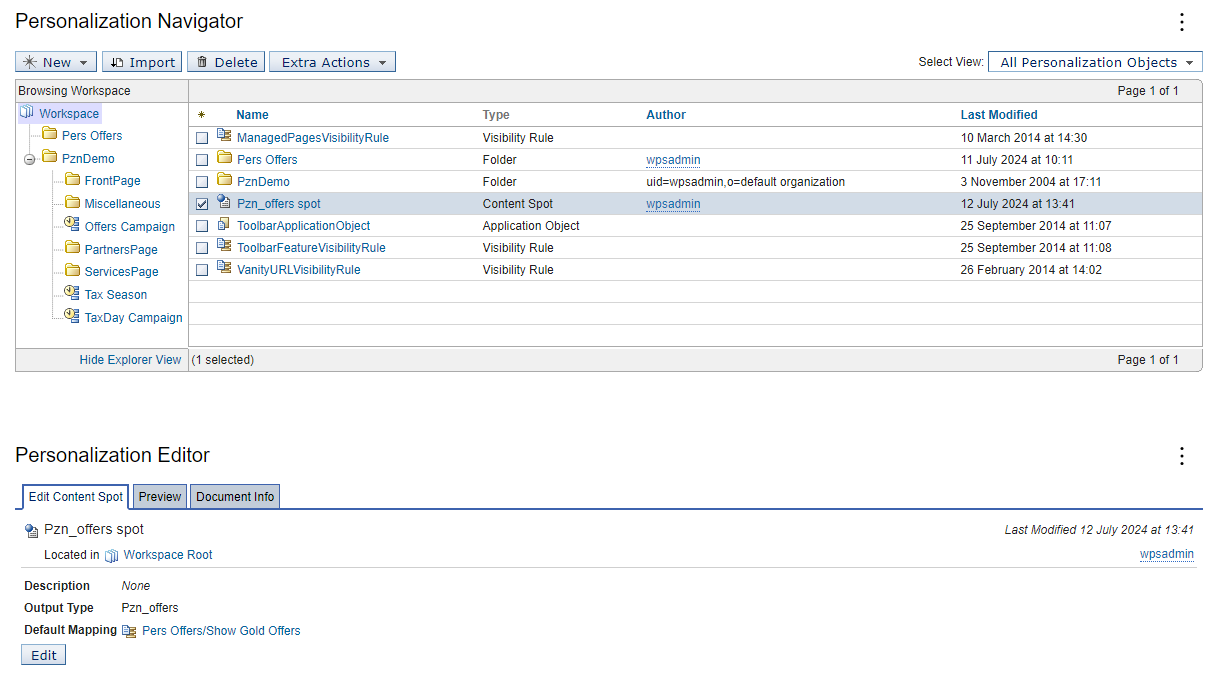Click Hide Explorer View link
1216x679 pixels.
pos(130,360)
